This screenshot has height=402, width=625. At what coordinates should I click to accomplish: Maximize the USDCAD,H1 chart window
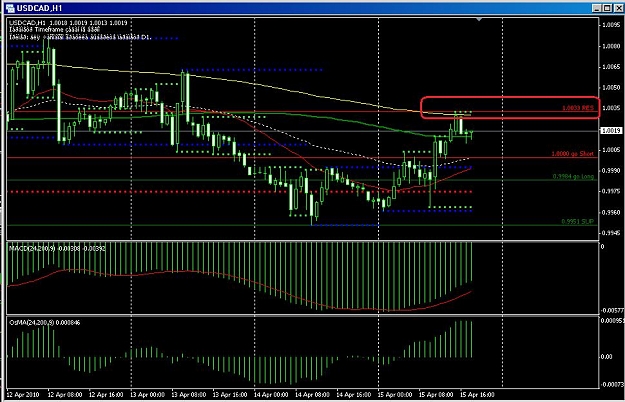607,8
